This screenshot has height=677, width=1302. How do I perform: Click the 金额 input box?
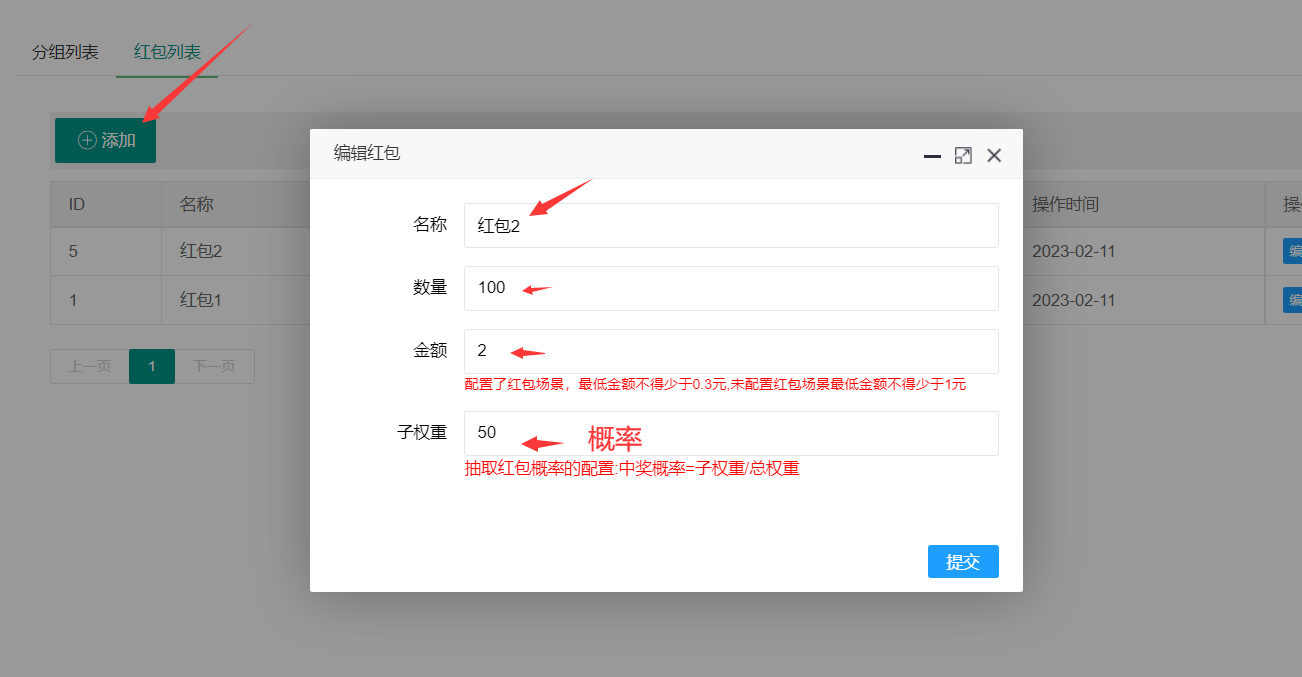pyautogui.click(x=730, y=351)
